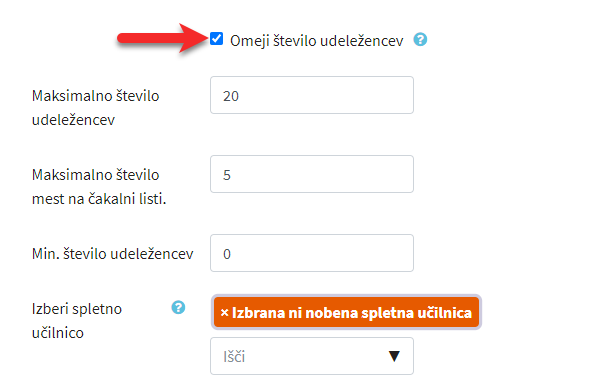Screen dimensions: 607x388
Task: Click the Maksimalno število udeležencev label
Action: pos(95,108)
